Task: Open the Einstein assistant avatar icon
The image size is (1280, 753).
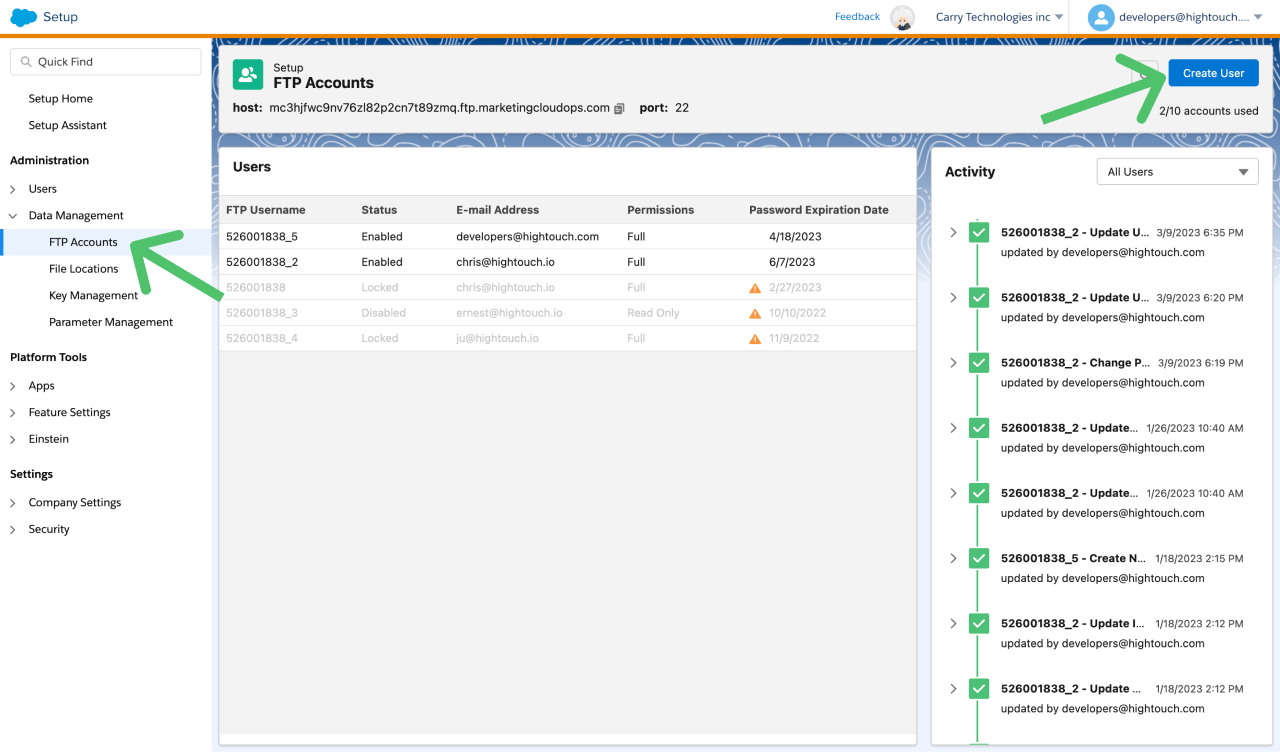Action: pos(902,17)
